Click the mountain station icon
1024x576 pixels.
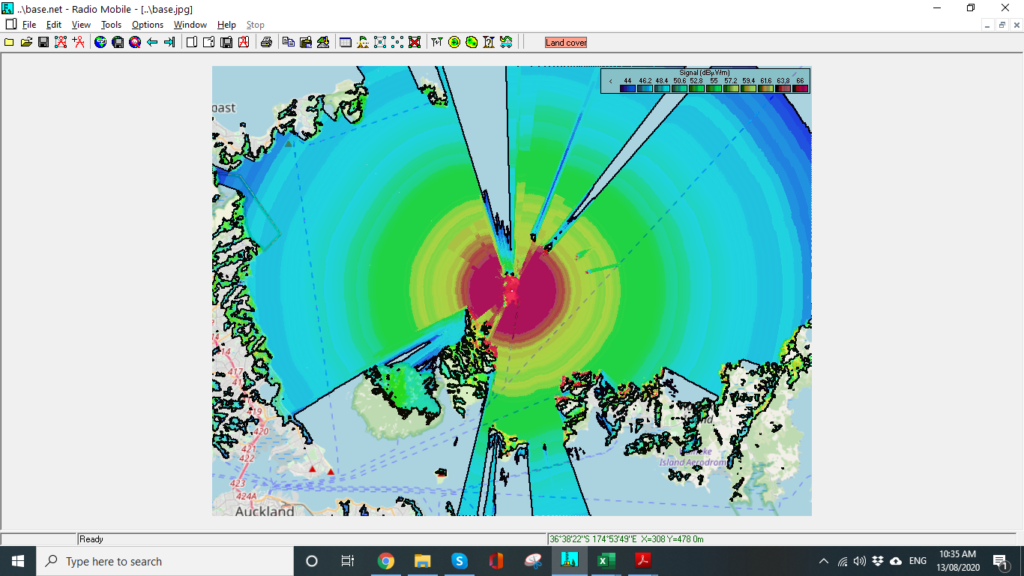pyautogui.click(x=362, y=42)
